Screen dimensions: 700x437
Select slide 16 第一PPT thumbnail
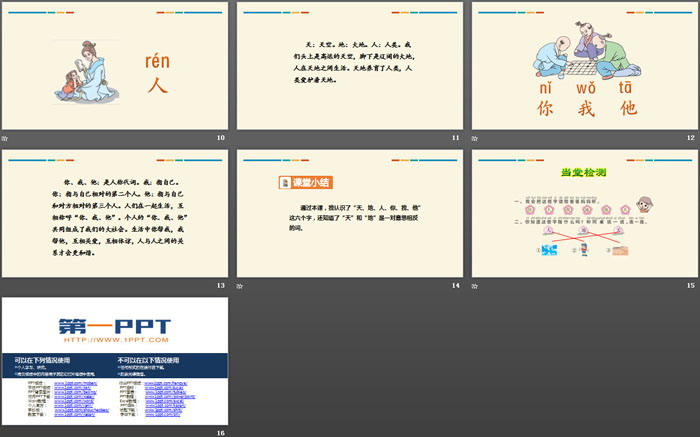(x=114, y=361)
